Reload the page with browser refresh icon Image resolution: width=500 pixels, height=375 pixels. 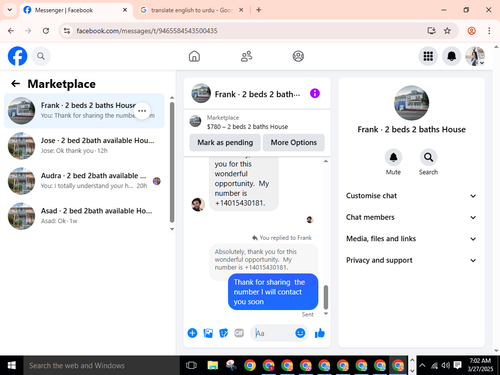(x=46, y=31)
